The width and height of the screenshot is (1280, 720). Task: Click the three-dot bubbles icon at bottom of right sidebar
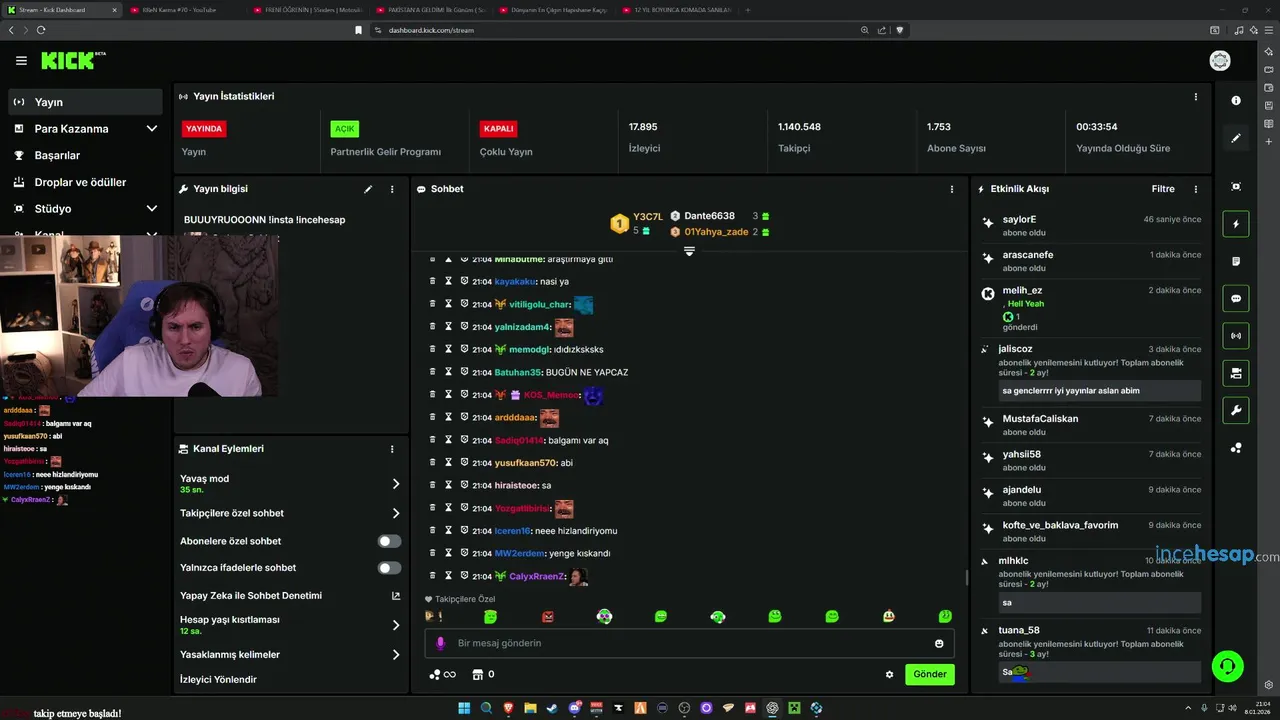click(1236, 448)
